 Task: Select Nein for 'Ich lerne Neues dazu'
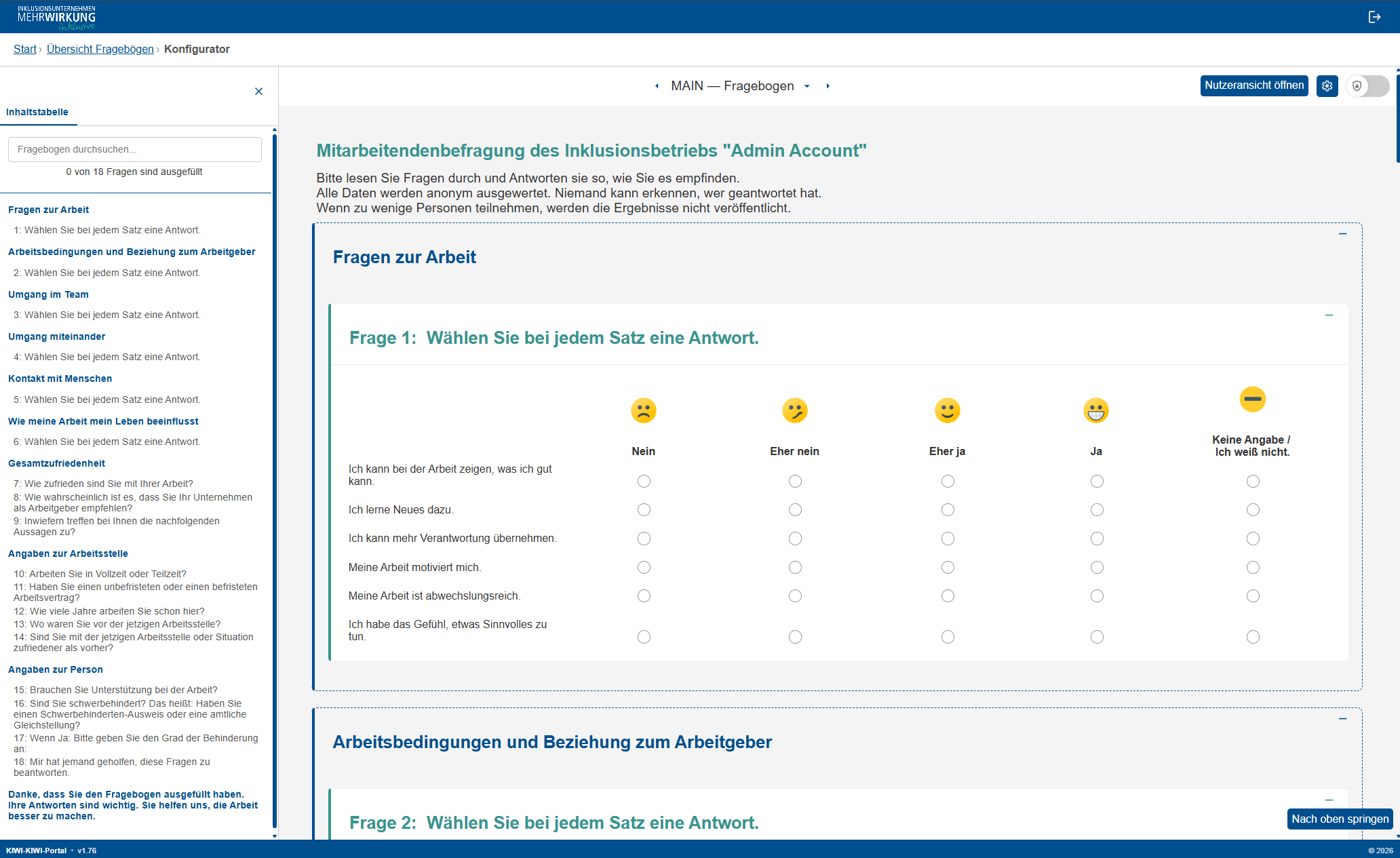pos(644,509)
